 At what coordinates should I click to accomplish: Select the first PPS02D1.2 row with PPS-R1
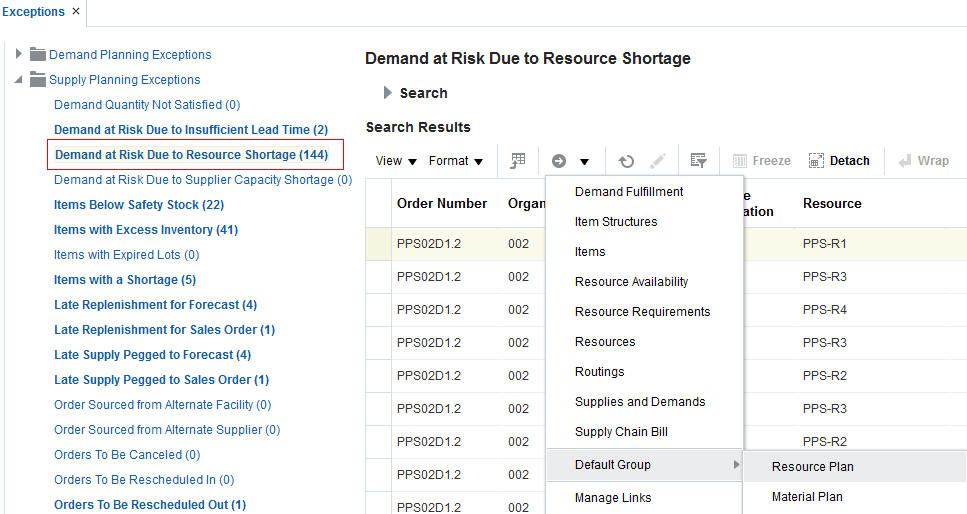tap(428, 244)
